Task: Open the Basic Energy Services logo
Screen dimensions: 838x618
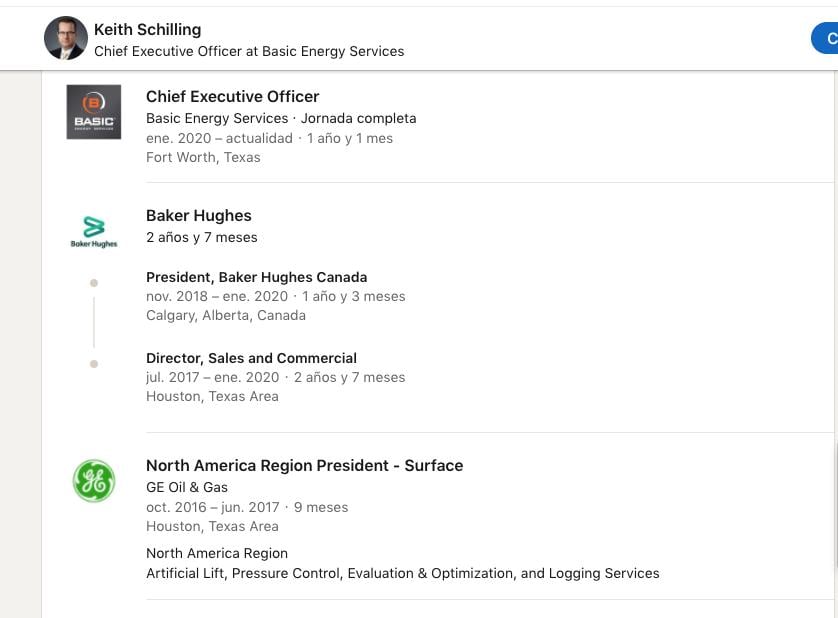Action: click(x=94, y=112)
